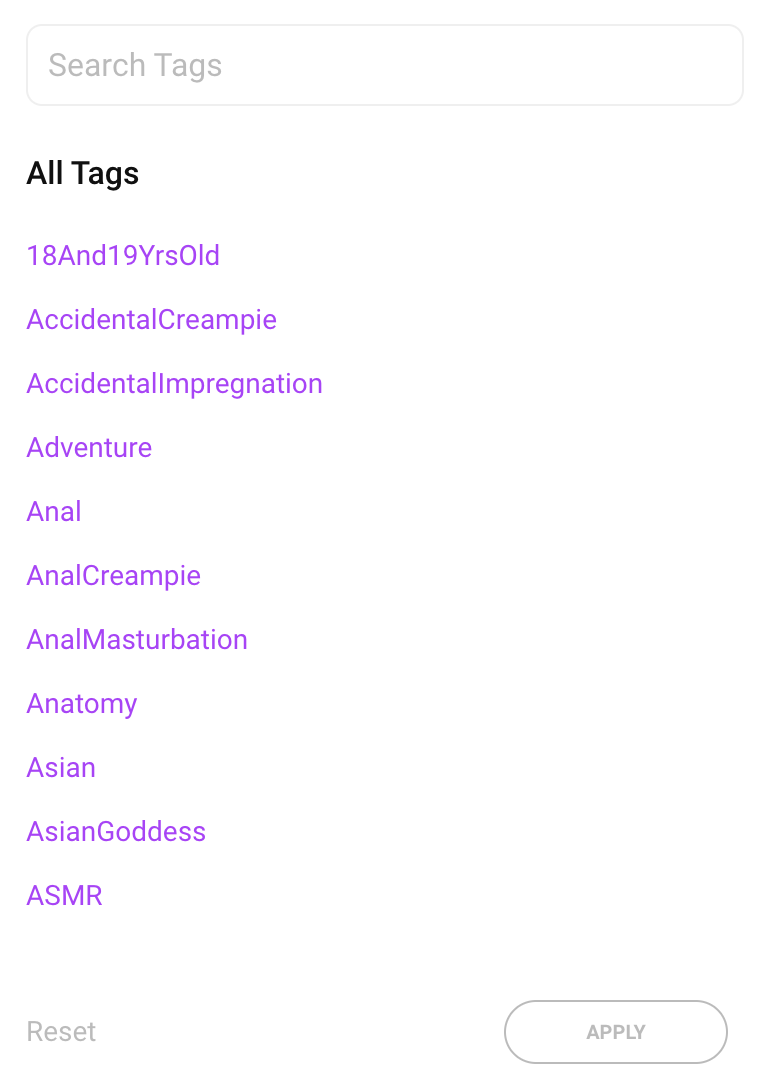772x1080 pixels.
Task: Select the Adventure tag
Action: (x=89, y=448)
